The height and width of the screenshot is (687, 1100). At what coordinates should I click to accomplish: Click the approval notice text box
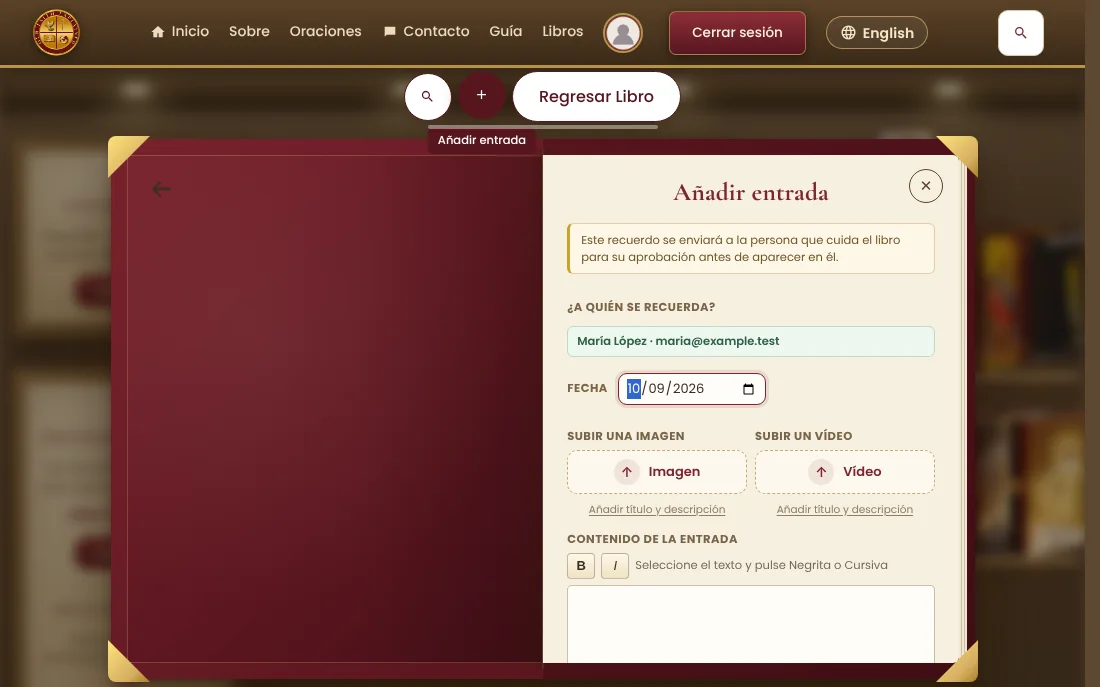point(751,248)
